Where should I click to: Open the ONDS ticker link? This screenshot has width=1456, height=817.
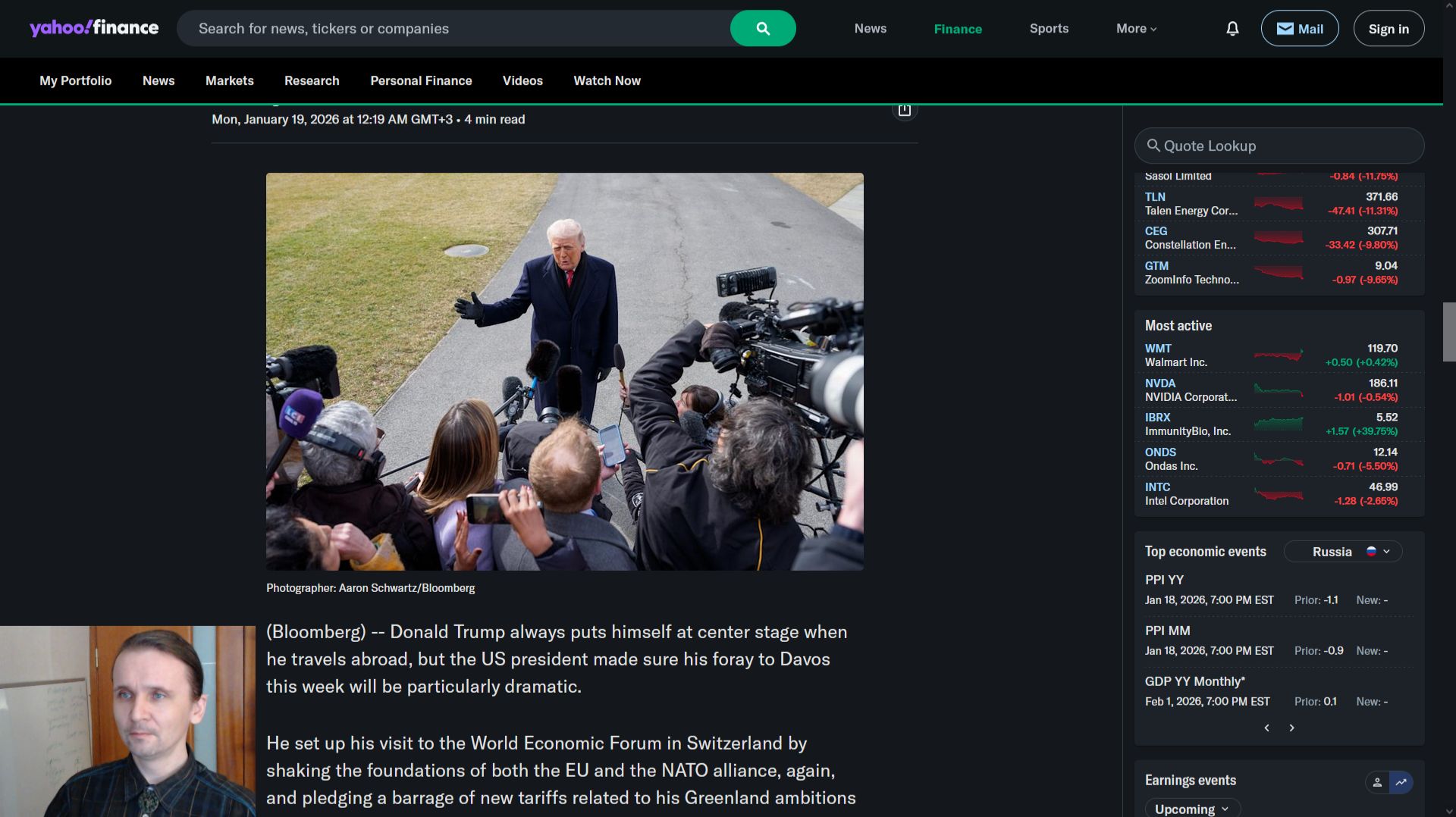pyautogui.click(x=1160, y=452)
